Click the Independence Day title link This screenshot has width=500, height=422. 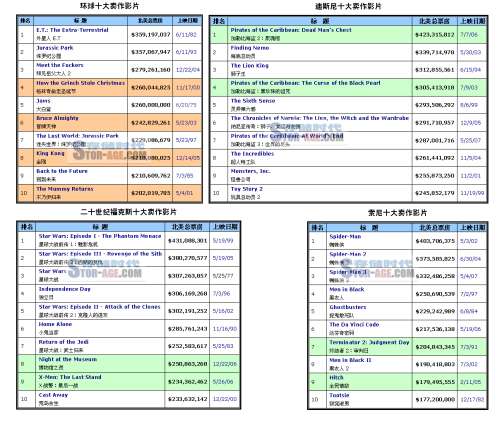(x=65, y=289)
